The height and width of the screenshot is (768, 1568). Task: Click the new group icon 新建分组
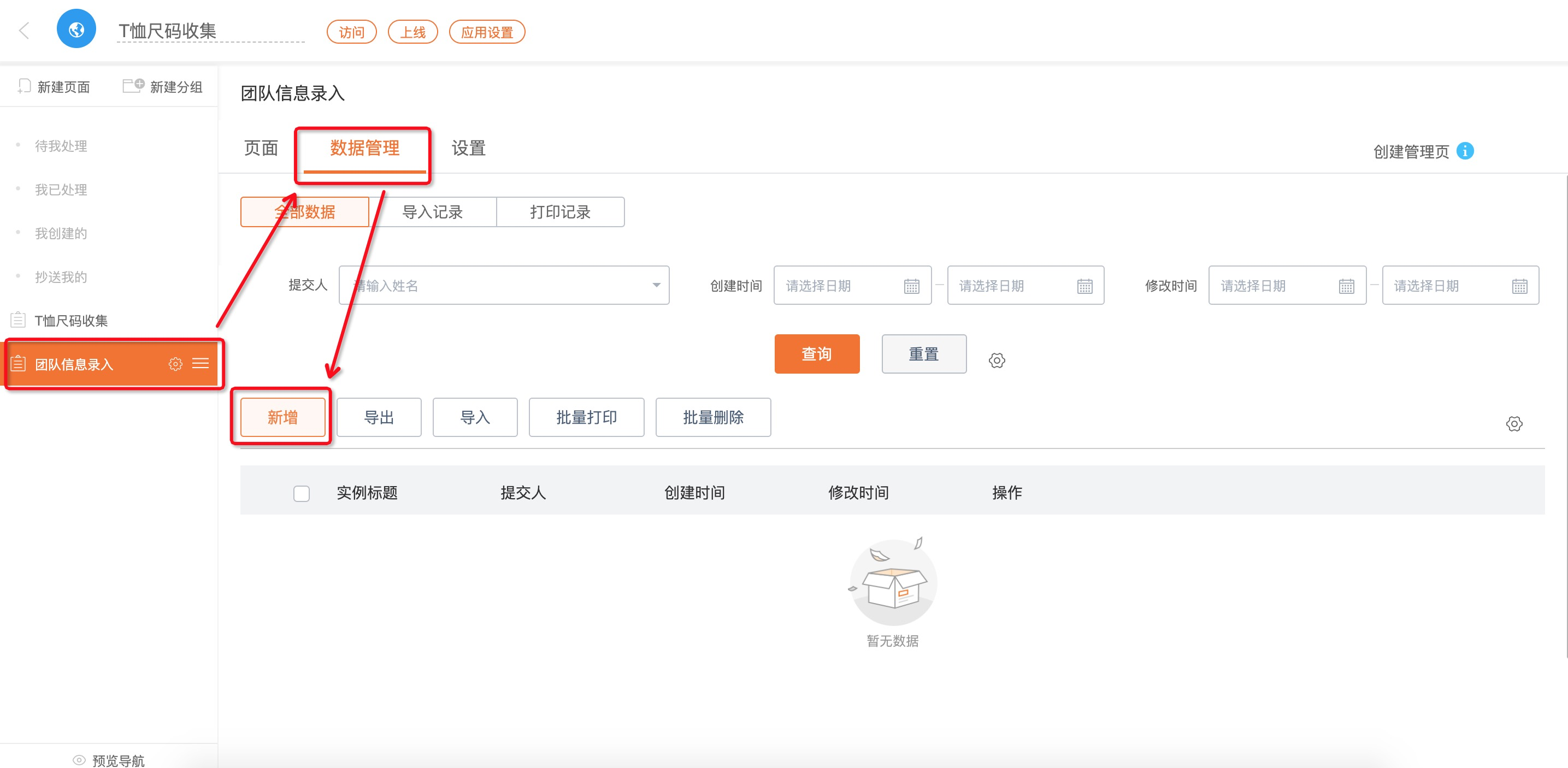click(x=133, y=86)
